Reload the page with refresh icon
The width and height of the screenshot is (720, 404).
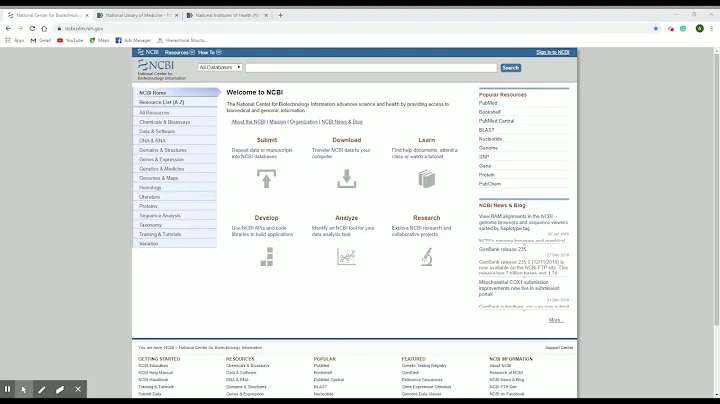click(x=32, y=28)
